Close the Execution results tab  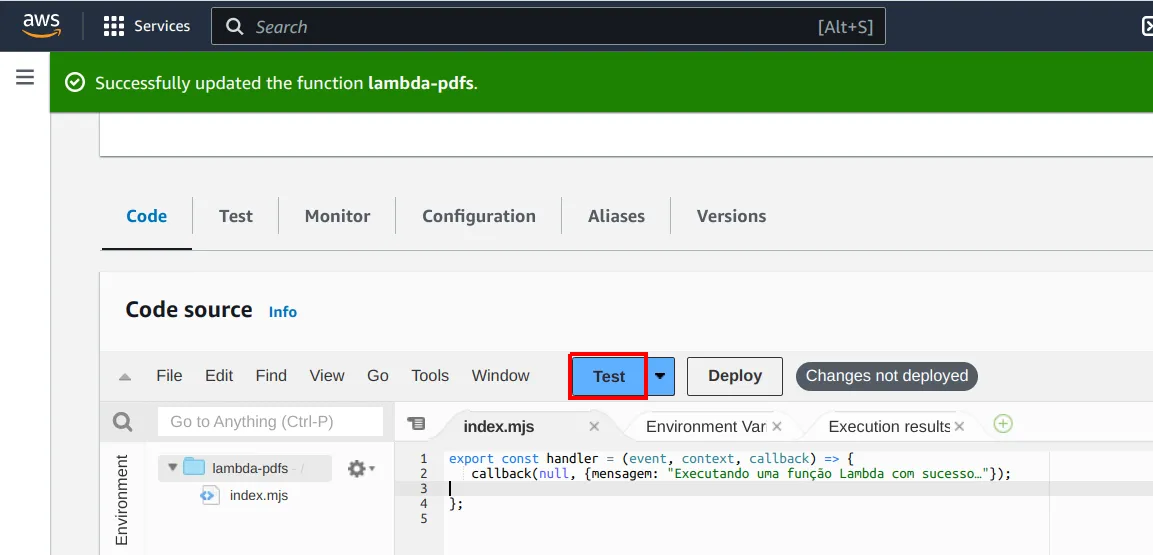pos(959,426)
